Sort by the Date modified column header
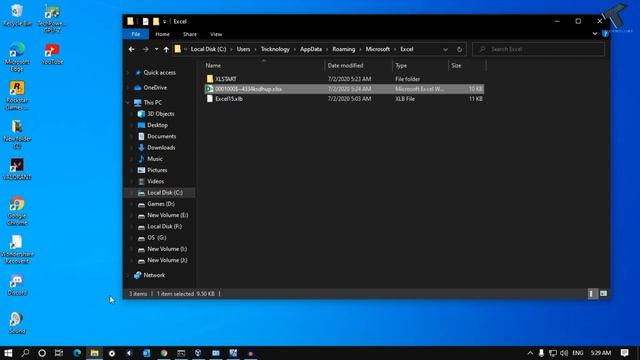The width and height of the screenshot is (640, 360). coord(345,65)
